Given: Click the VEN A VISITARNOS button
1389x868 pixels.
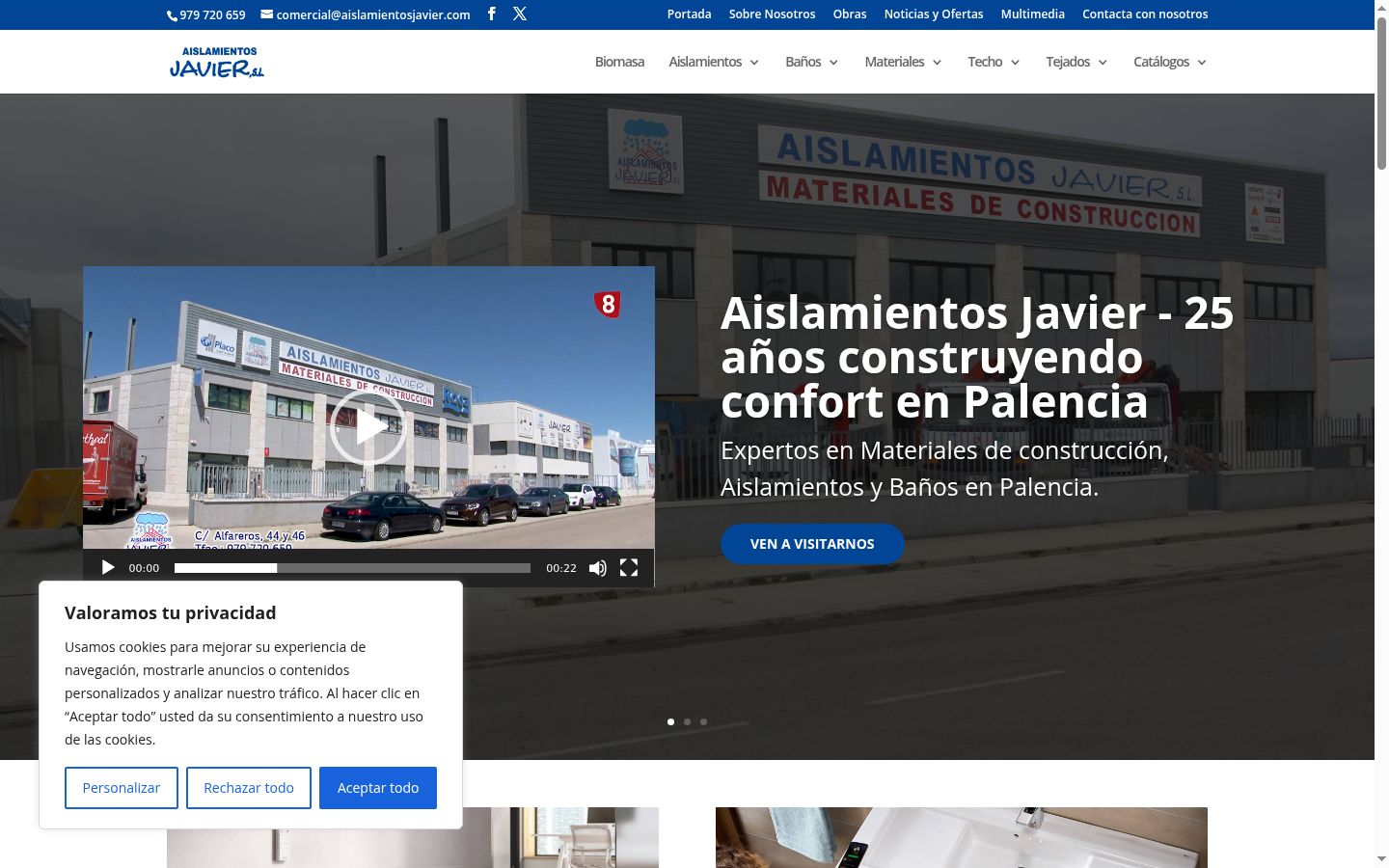Looking at the screenshot, I should click(x=812, y=544).
